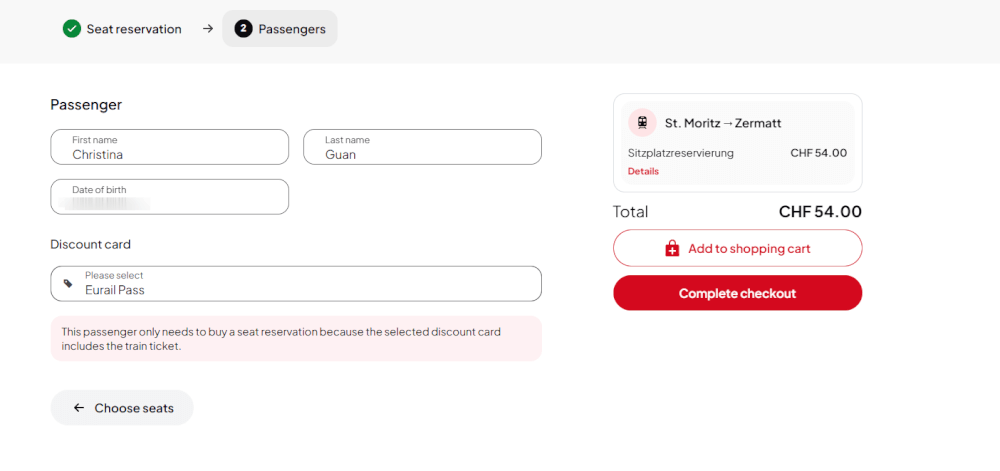Edit the Last name field containing Guan

point(422,147)
